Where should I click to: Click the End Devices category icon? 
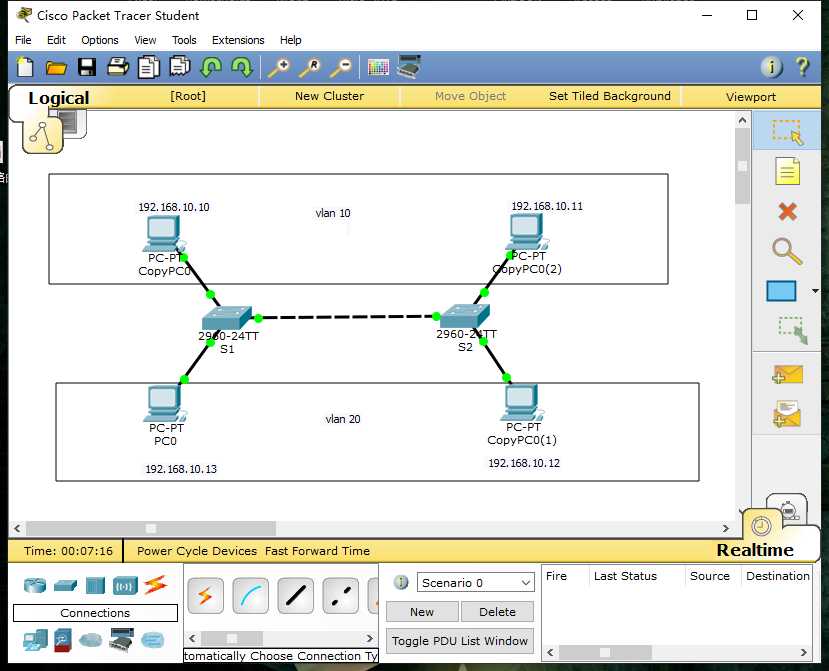(x=35, y=640)
